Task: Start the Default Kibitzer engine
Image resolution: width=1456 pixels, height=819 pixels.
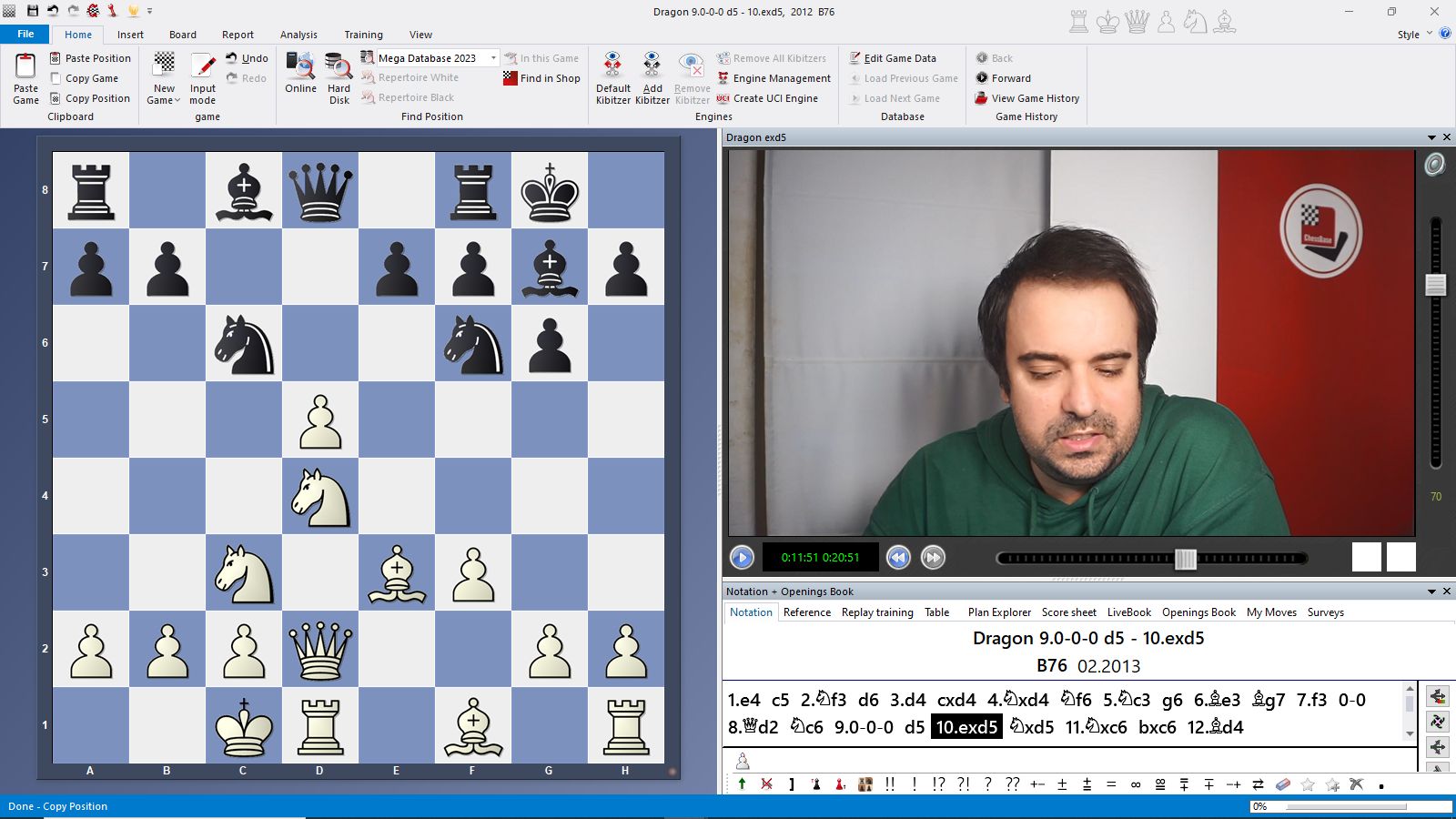Action: tap(612, 67)
